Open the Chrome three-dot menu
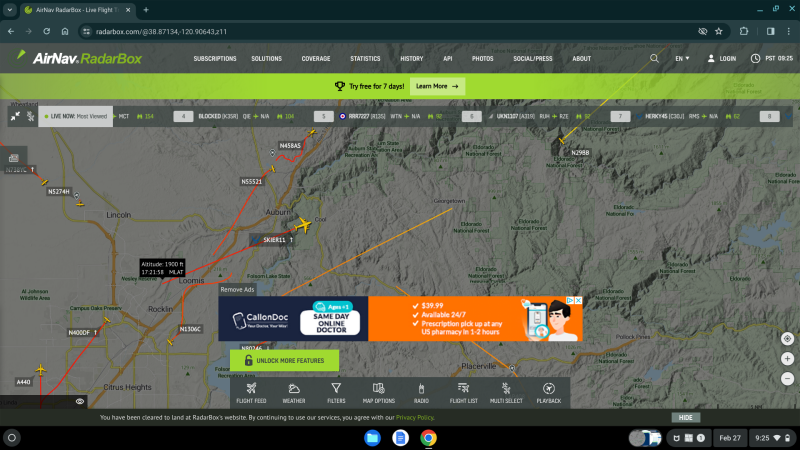The image size is (800, 450). (789, 32)
